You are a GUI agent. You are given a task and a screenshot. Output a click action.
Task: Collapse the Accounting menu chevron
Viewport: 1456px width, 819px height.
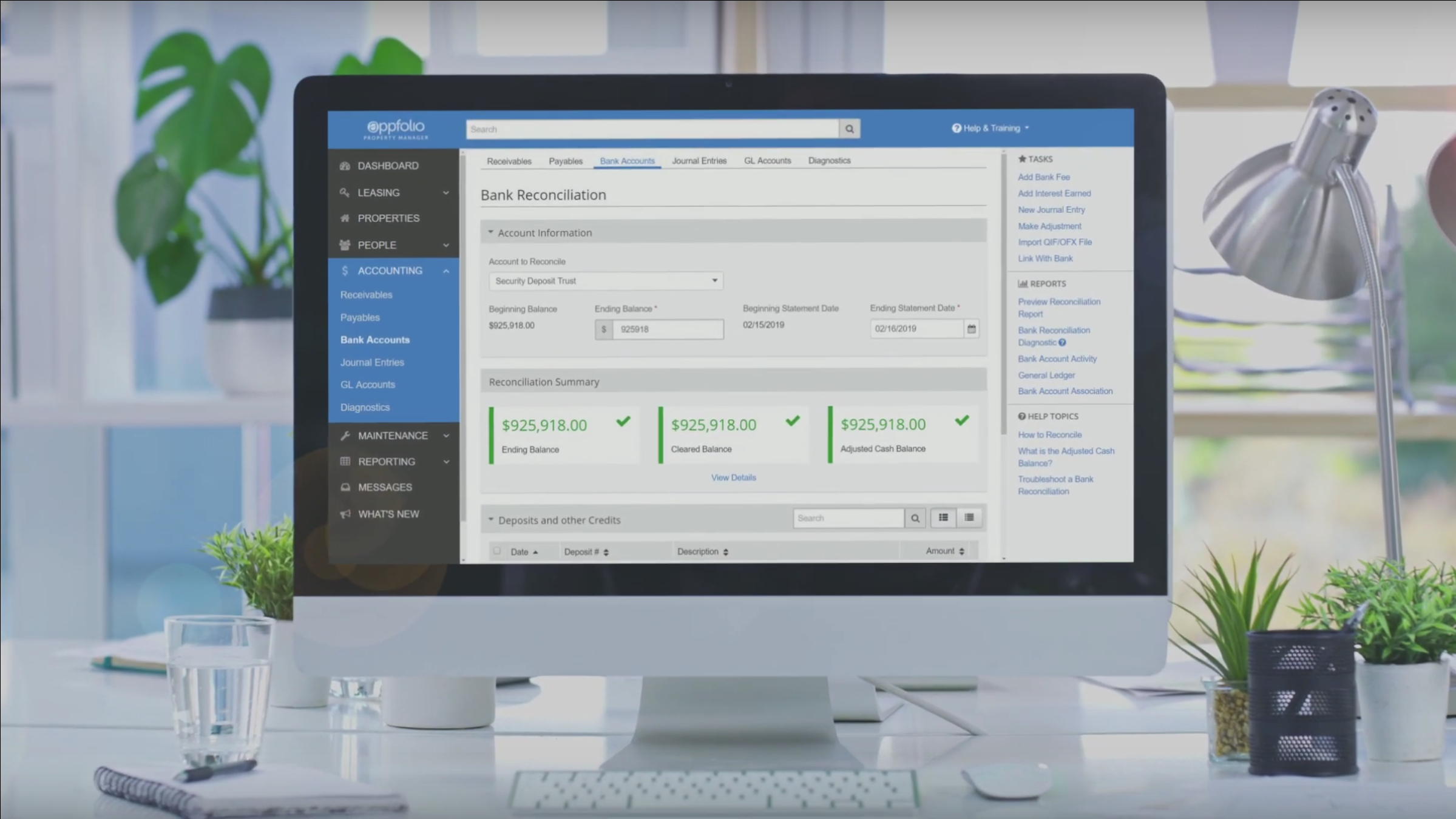[x=446, y=271]
